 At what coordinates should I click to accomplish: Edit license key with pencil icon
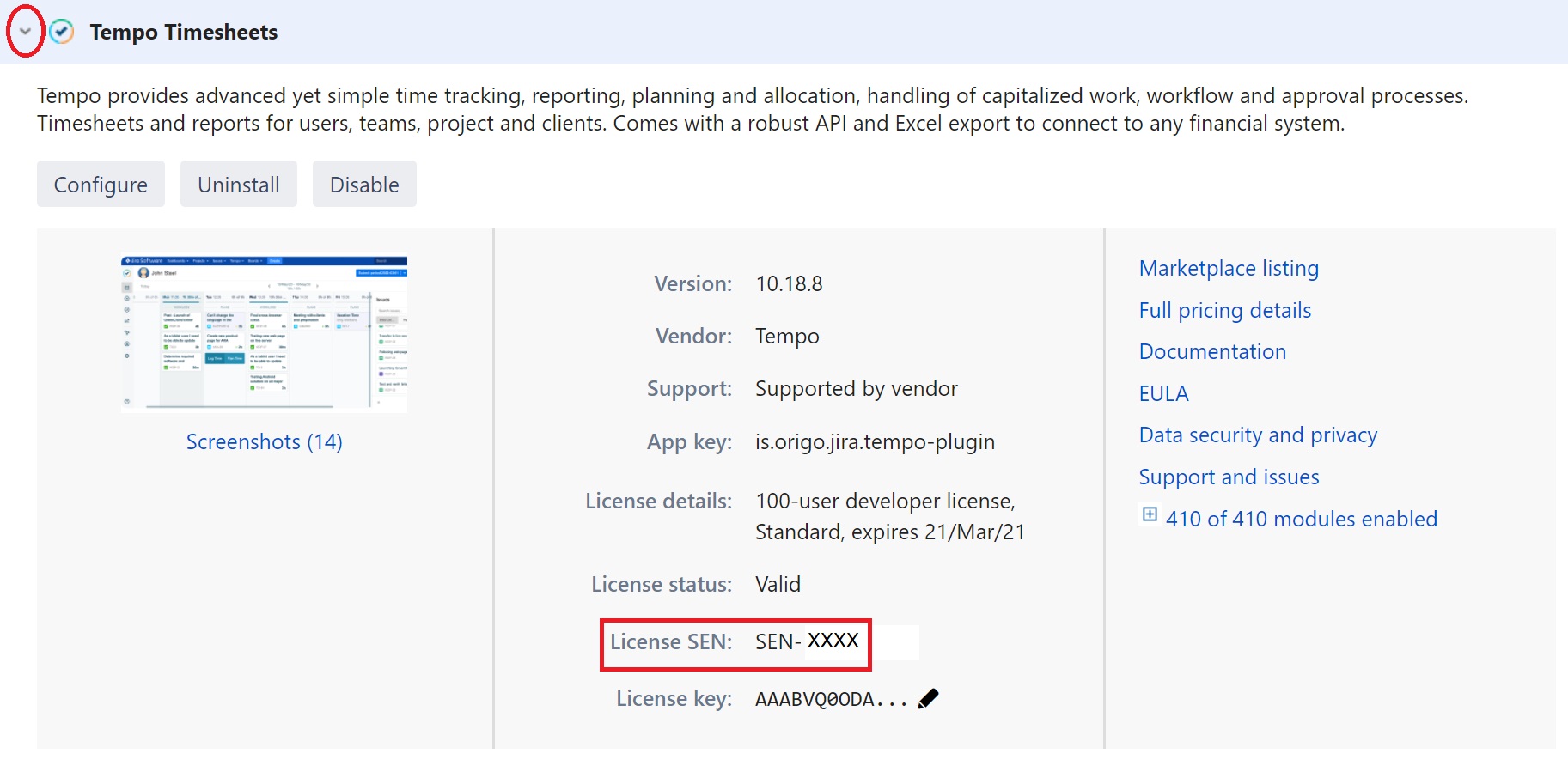(928, 699)
